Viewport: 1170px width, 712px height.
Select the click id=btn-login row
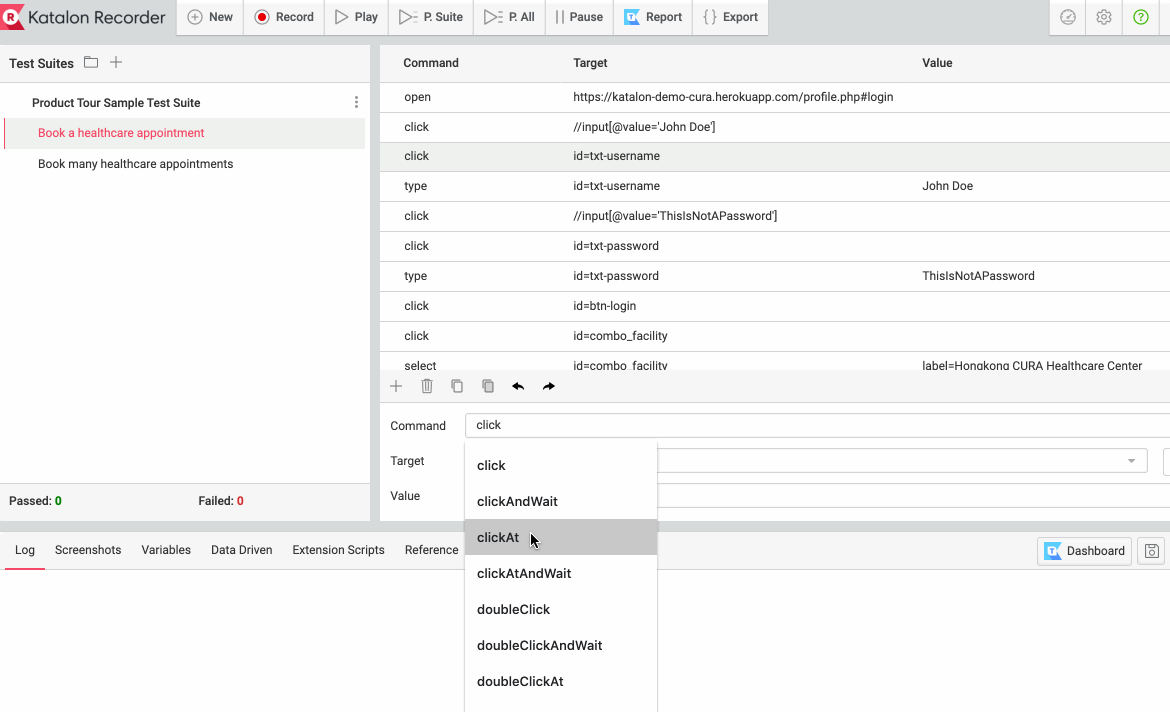775,306
